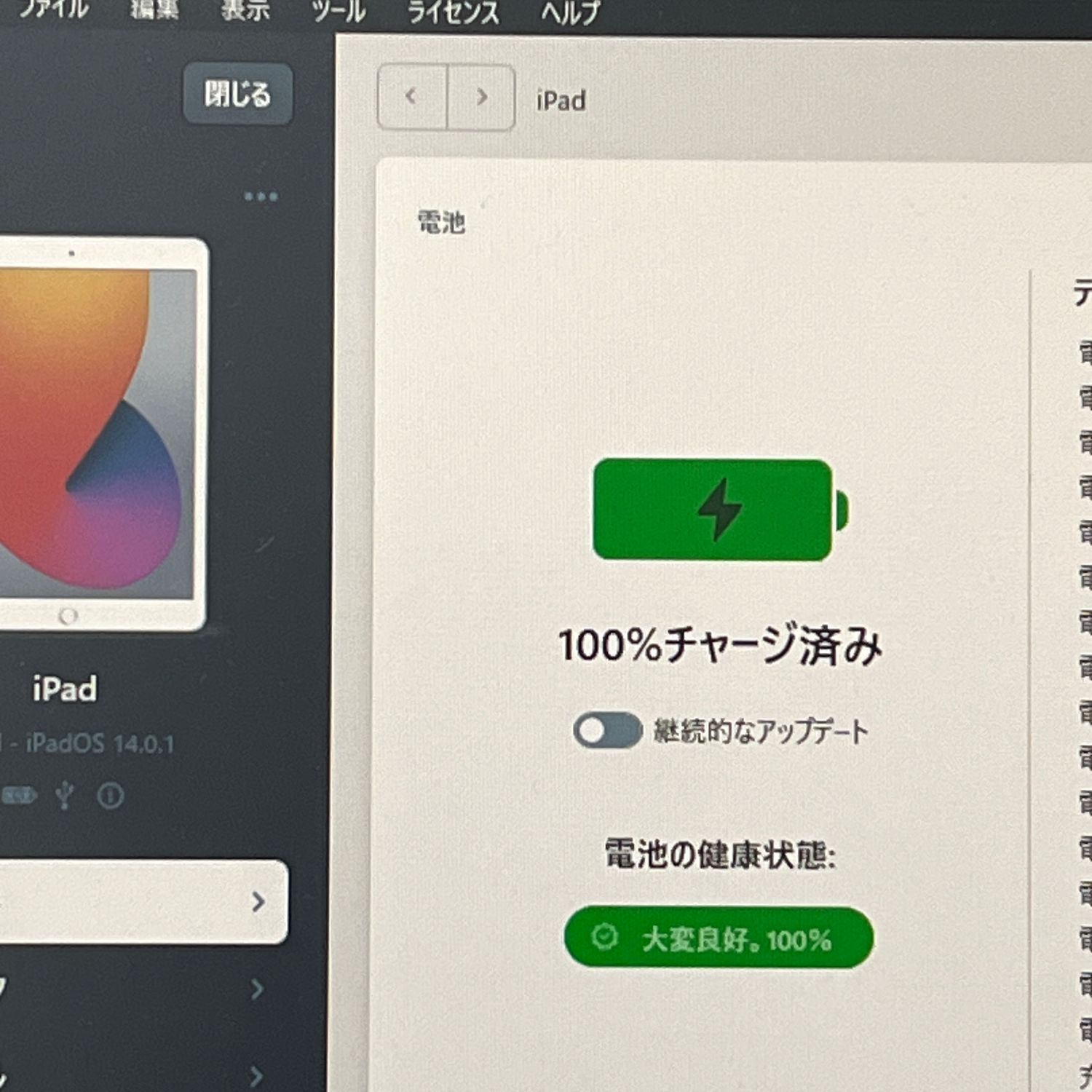Open the ヘルプ menu

click(570, 12)
